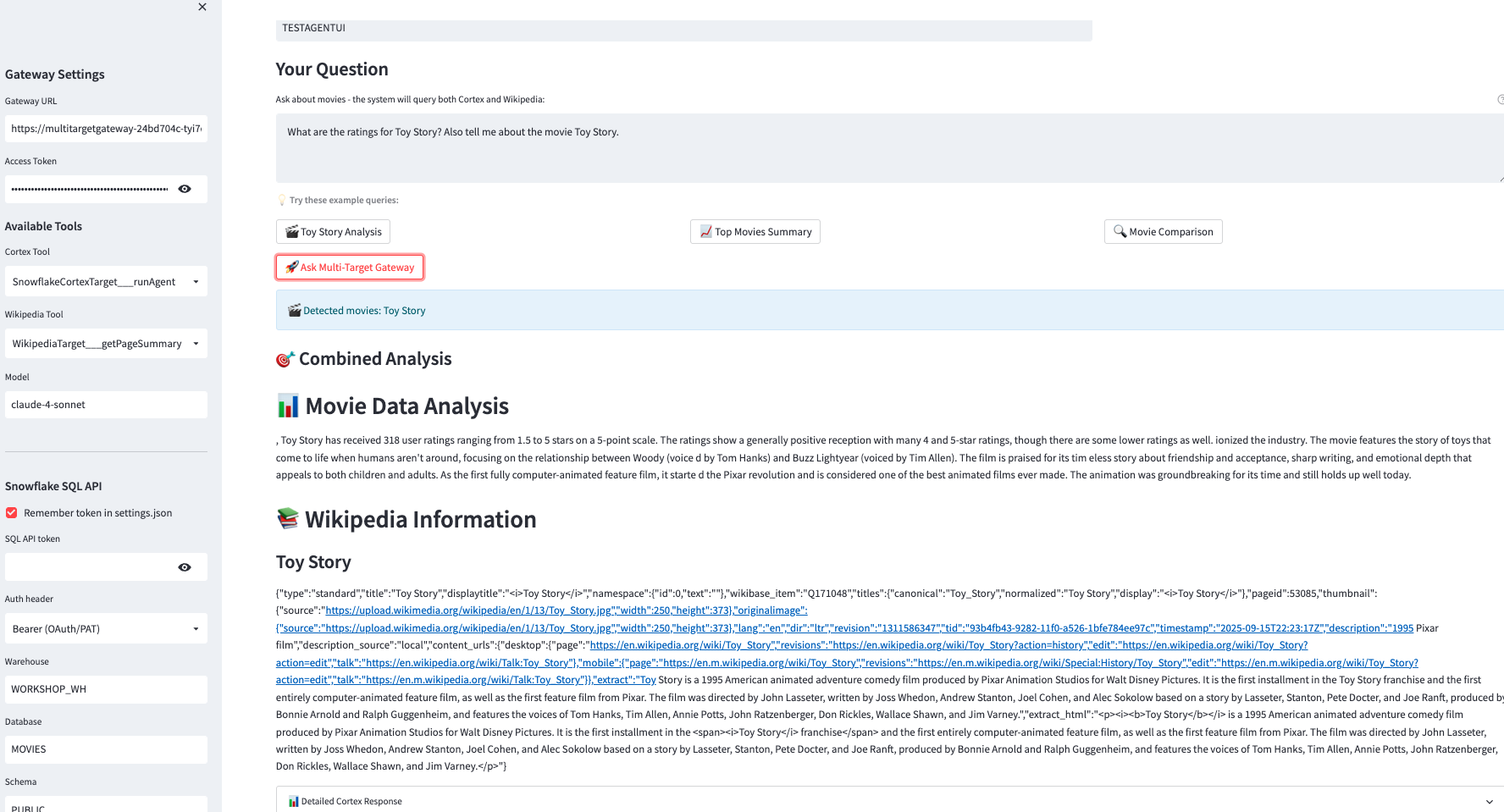Open the Wikipedia Tool dropdown
Screen dimensions: 1504x812
coord(106,344)
